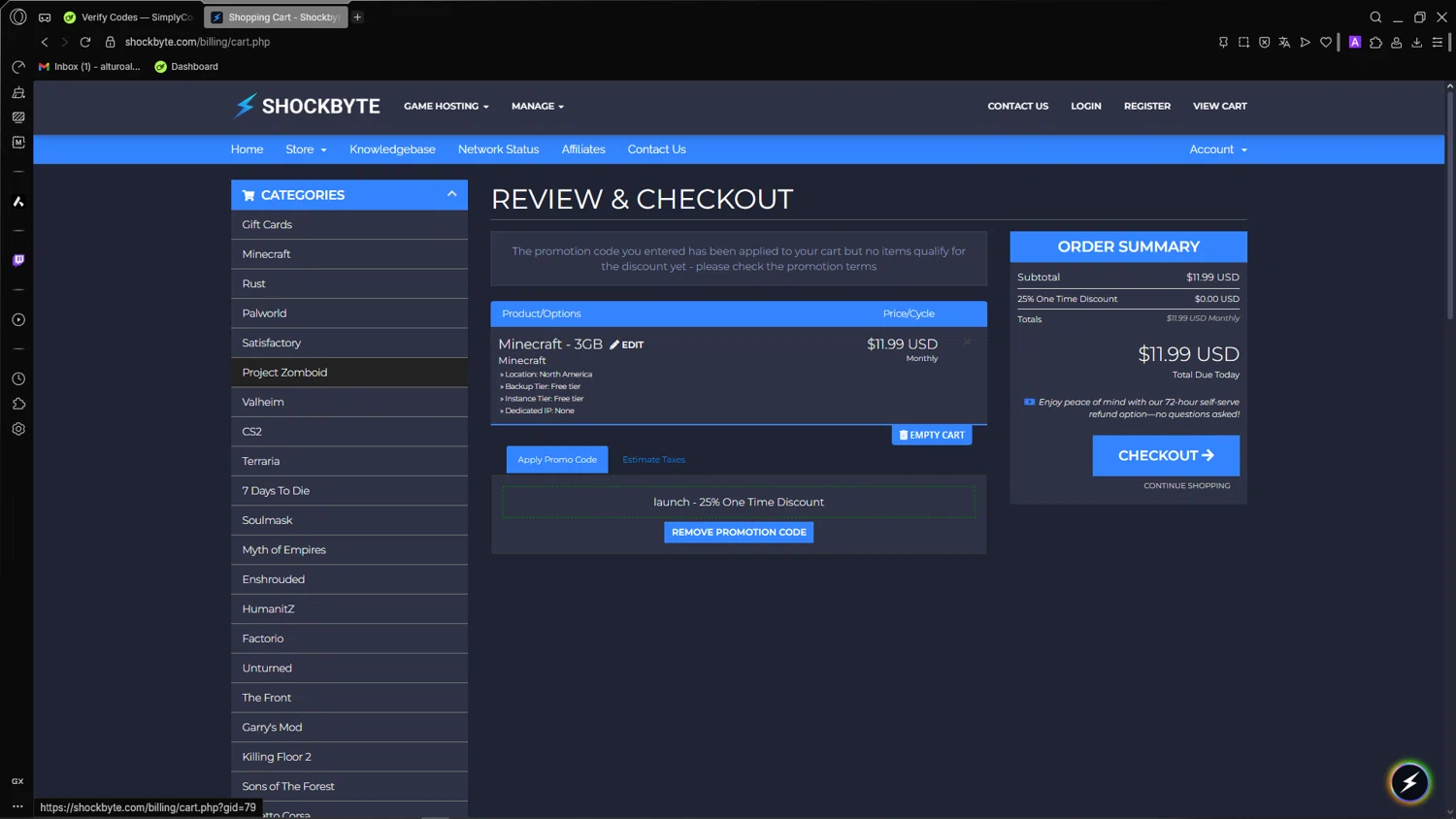Open the Store dropdown in blue navbar
The image size is (1456, 819).
coord(306,149)
